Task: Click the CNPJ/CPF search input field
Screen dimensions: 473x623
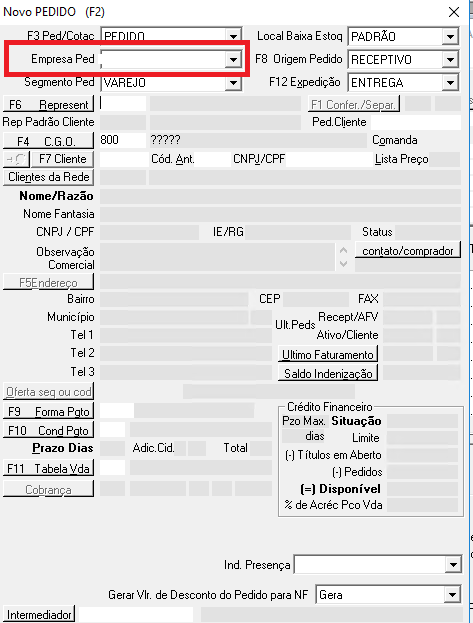Action: pyautogui.click(x=329, y=159)
